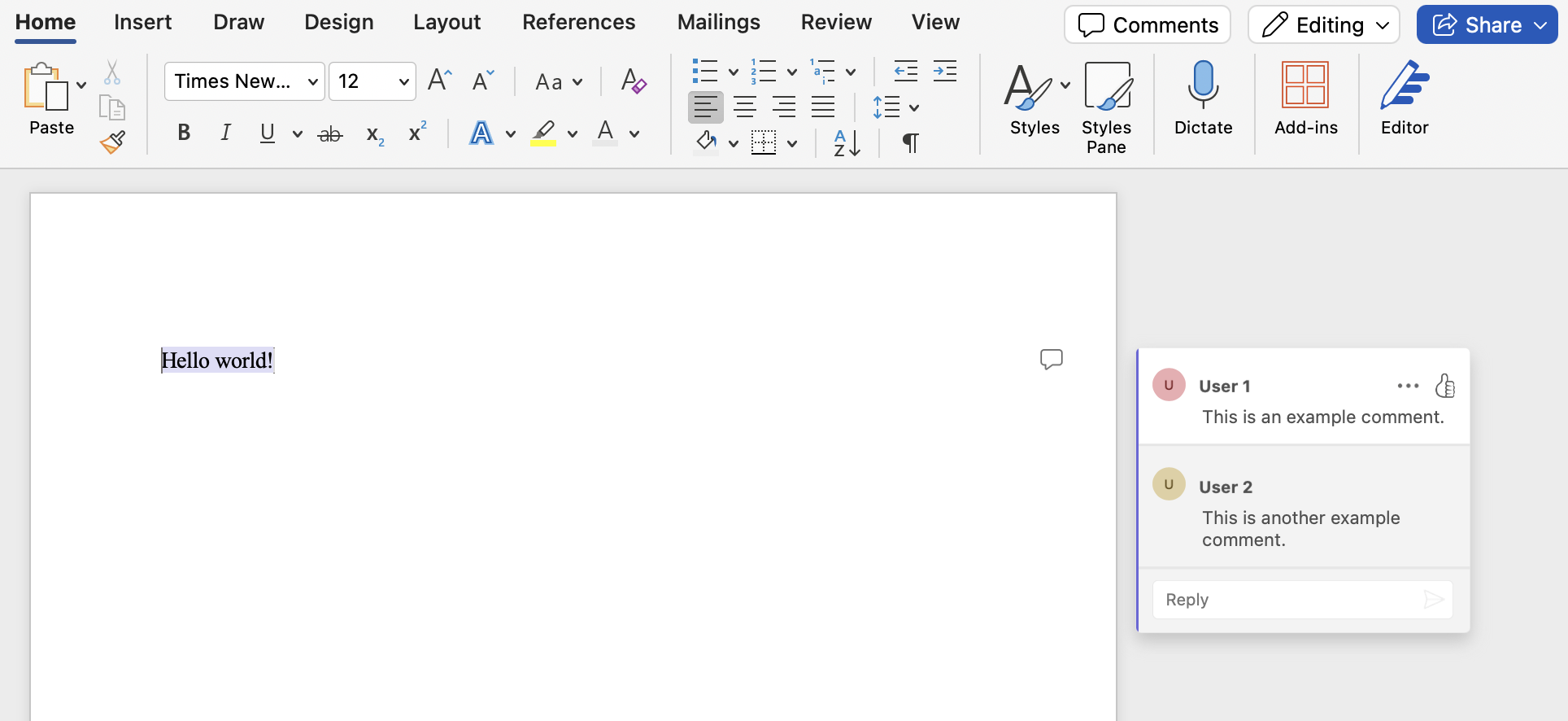1568x721 pixels.
Task: Increase paragraph indent
Action: tap(944, 72)
